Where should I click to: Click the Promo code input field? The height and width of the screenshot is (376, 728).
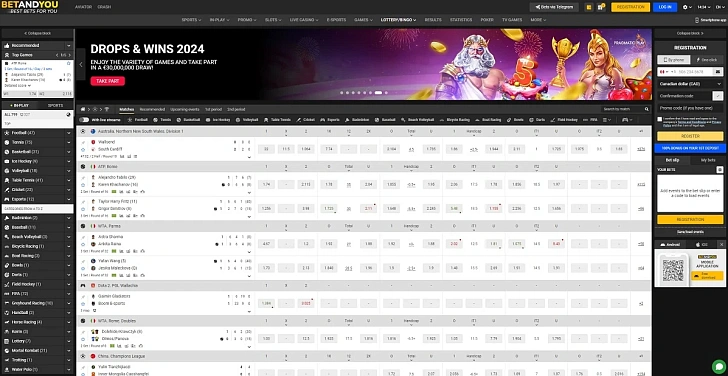pos(690,108)
